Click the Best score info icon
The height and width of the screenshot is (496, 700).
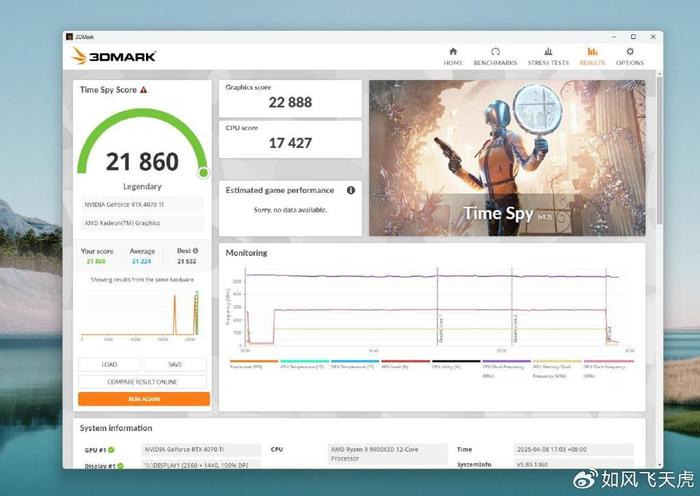[x=196, y=251]
